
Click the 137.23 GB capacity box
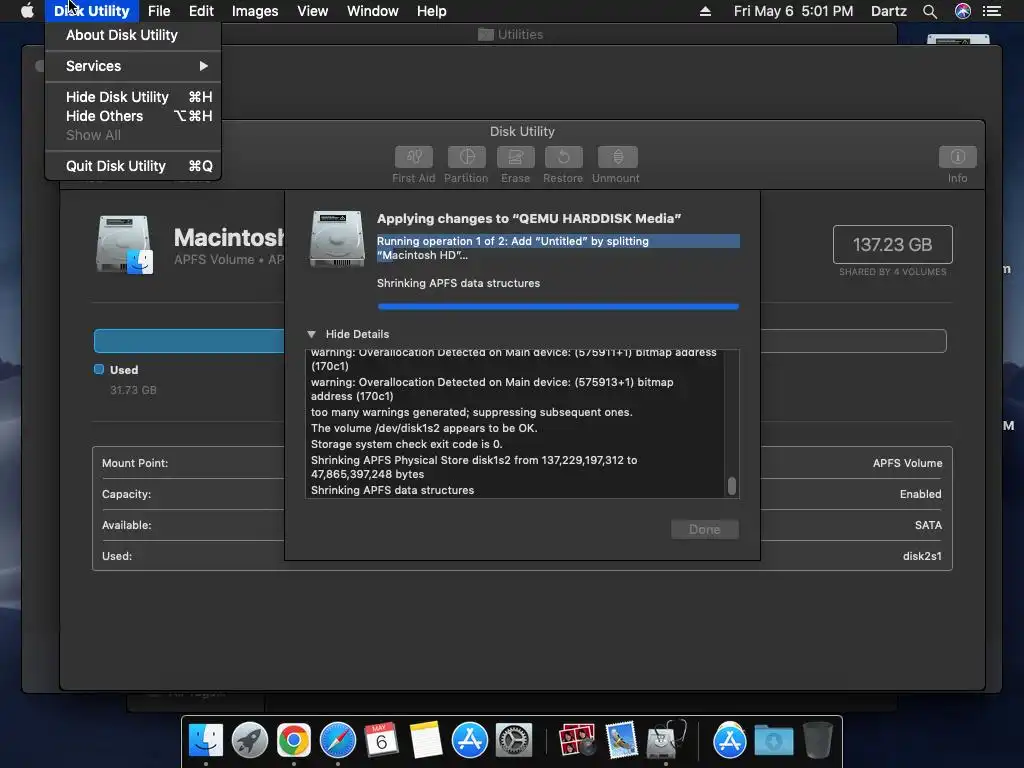892,244
